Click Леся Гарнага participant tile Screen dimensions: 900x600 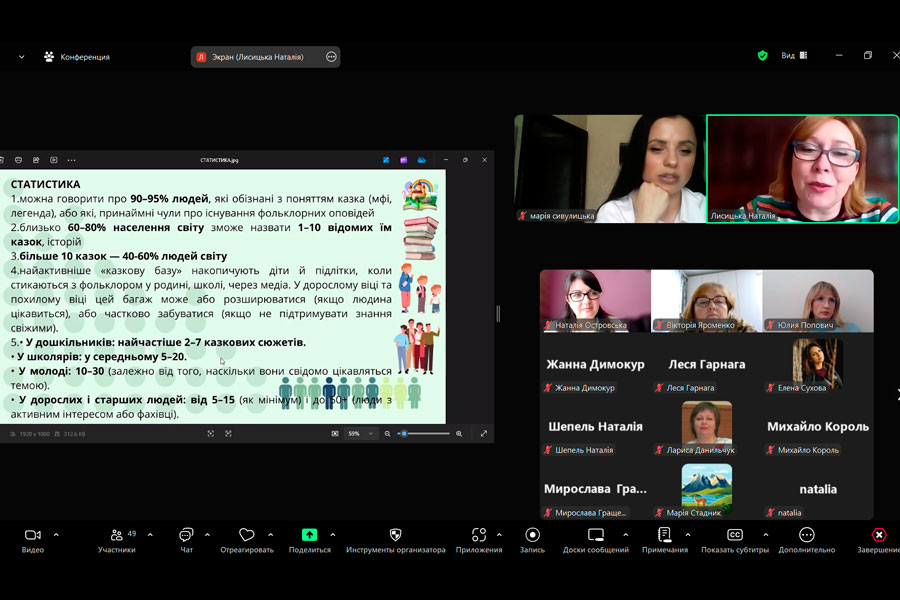pos(707,364)
